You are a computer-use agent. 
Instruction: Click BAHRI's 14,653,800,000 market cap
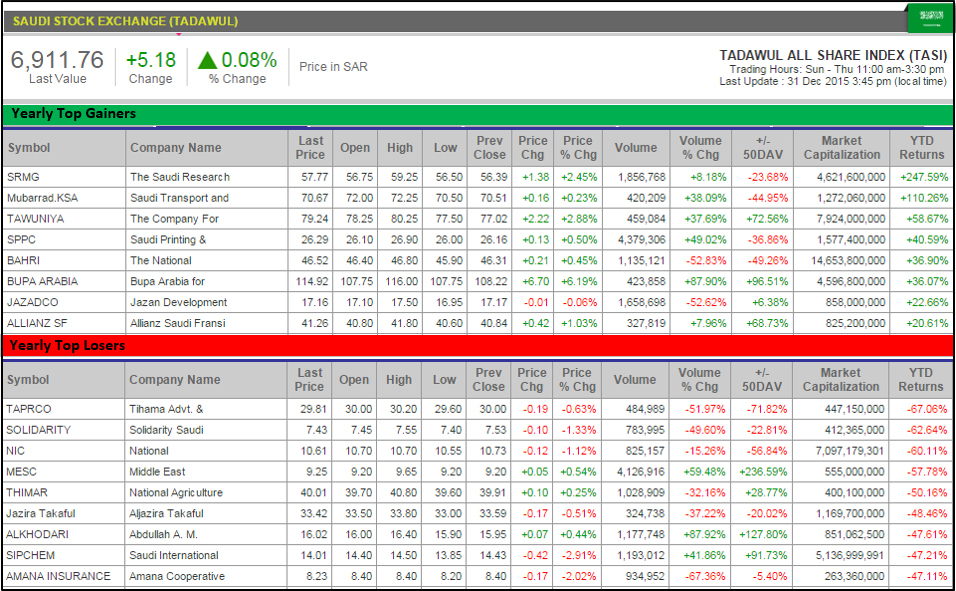[x=848, y=260]
